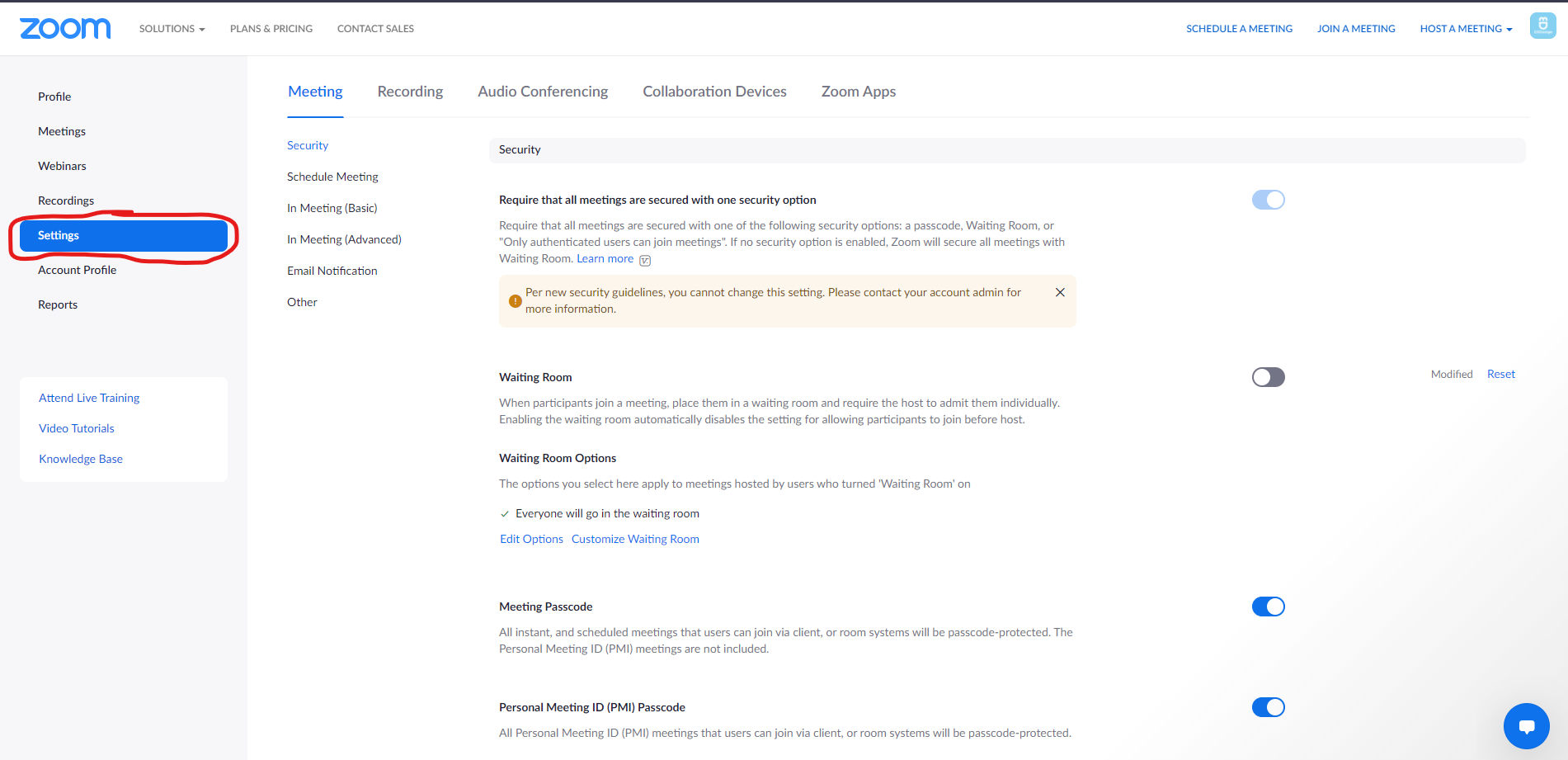
Task: Jump to Schedule Meeting section
Action: [x=332, y=177]
